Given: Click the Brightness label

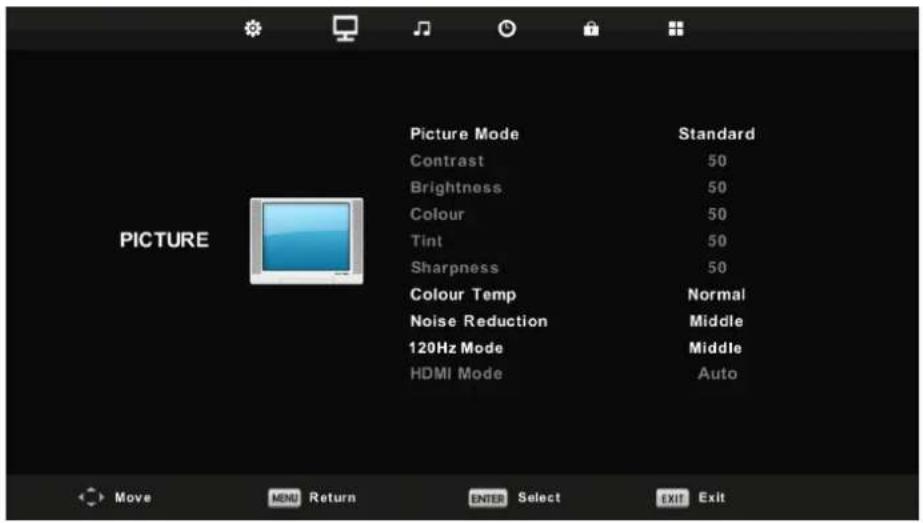Looking at the screenshot, I should click(x=456, y=188).
